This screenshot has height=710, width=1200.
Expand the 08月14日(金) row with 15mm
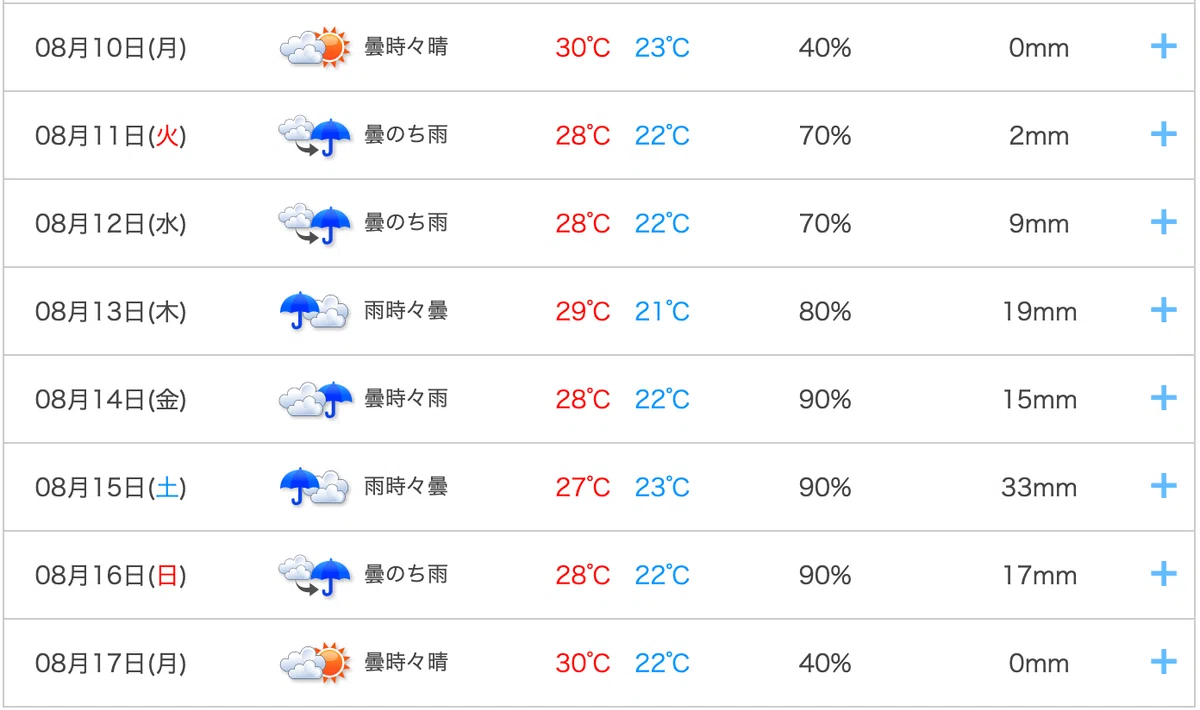point(1163,398)
